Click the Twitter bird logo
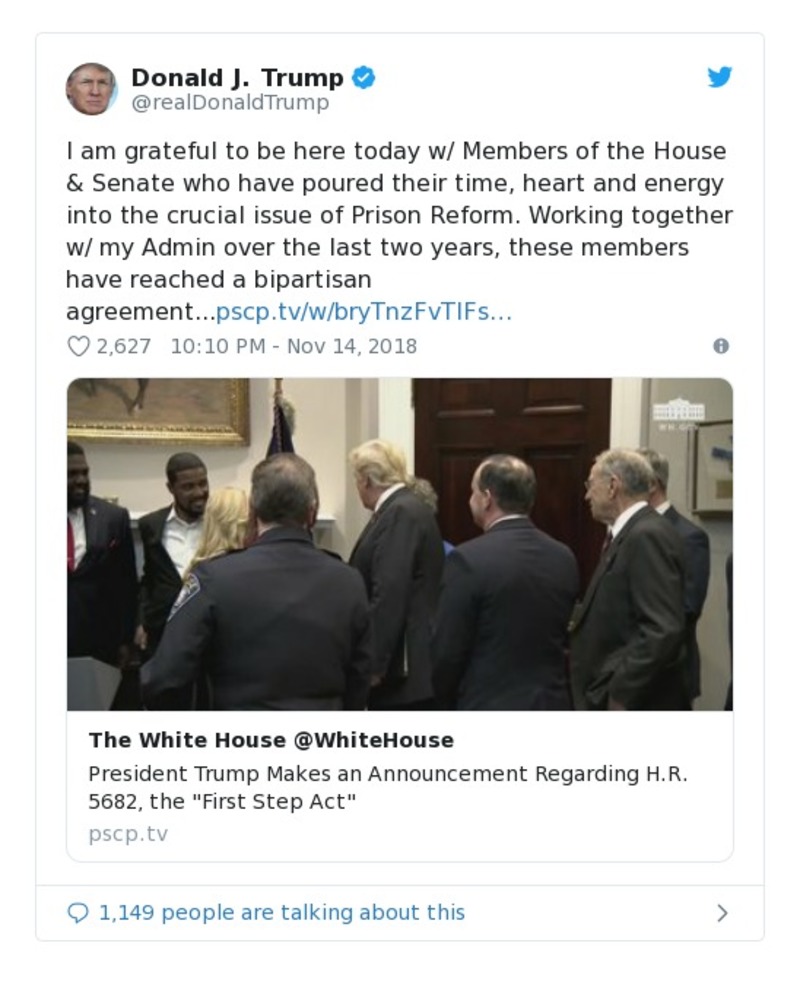 coord(720,76)
